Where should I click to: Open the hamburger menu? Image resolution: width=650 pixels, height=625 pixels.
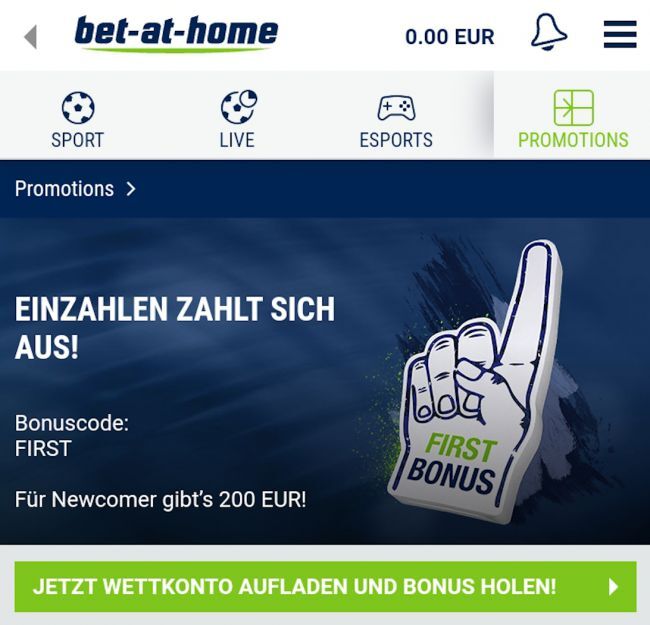620,34
